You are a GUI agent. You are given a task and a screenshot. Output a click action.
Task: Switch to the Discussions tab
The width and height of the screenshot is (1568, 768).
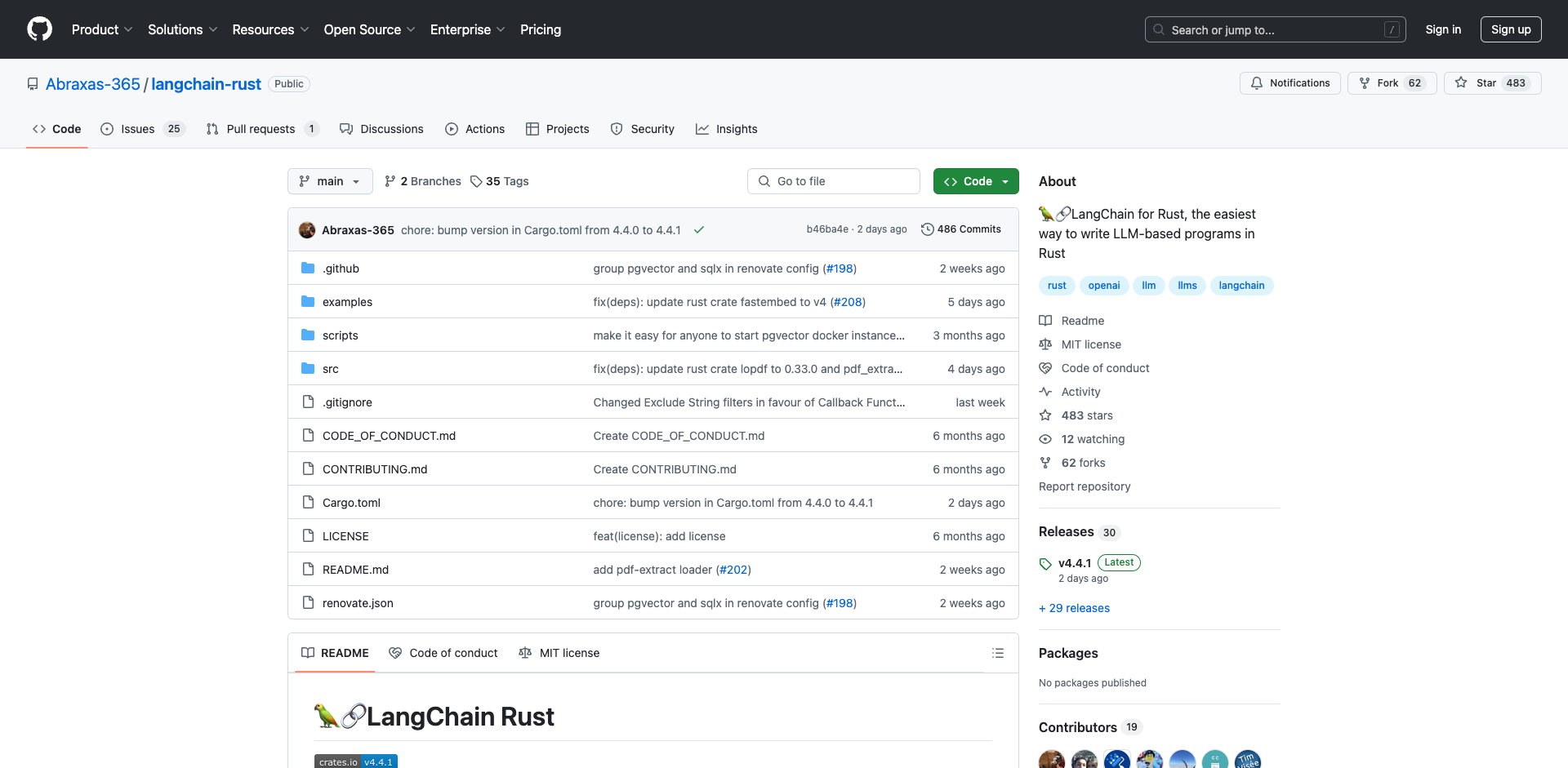pyautogui.click(x=381, y=129)
